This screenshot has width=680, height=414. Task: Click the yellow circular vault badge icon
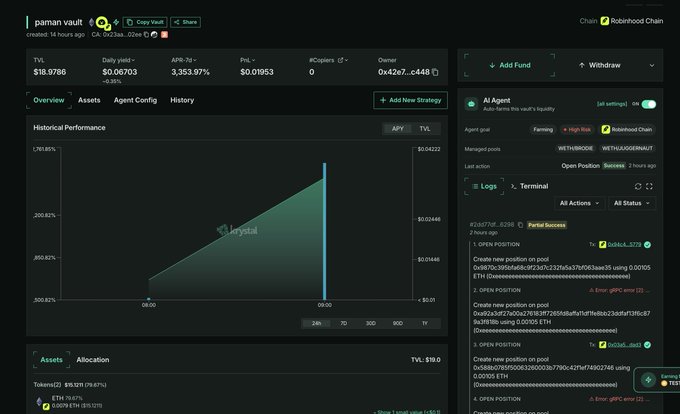tap(102, 22)
